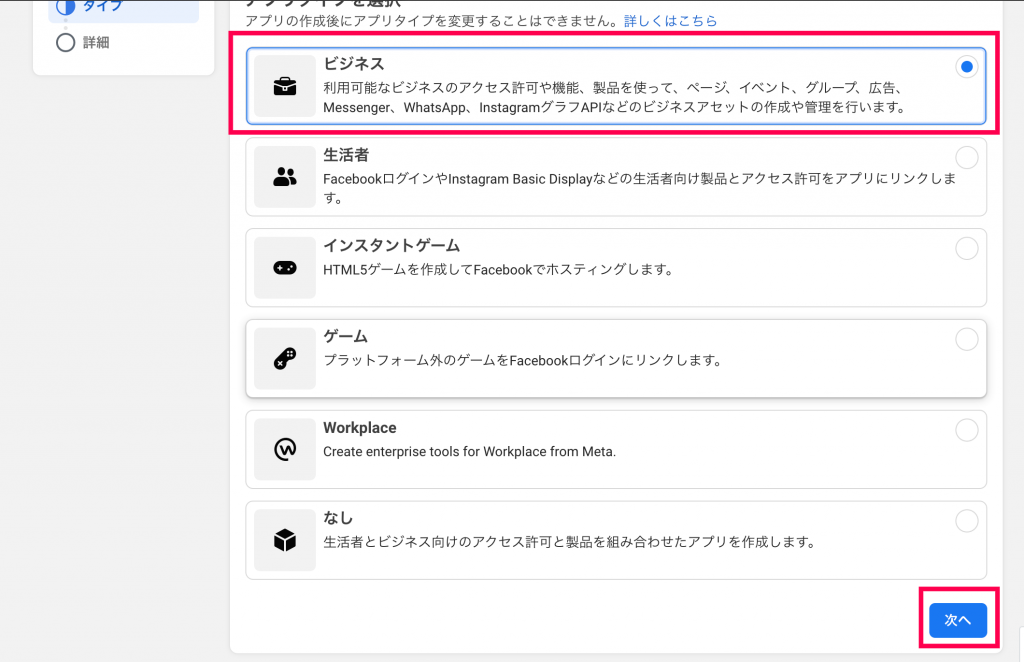Select the ビジネス radio button

point(967,67)
